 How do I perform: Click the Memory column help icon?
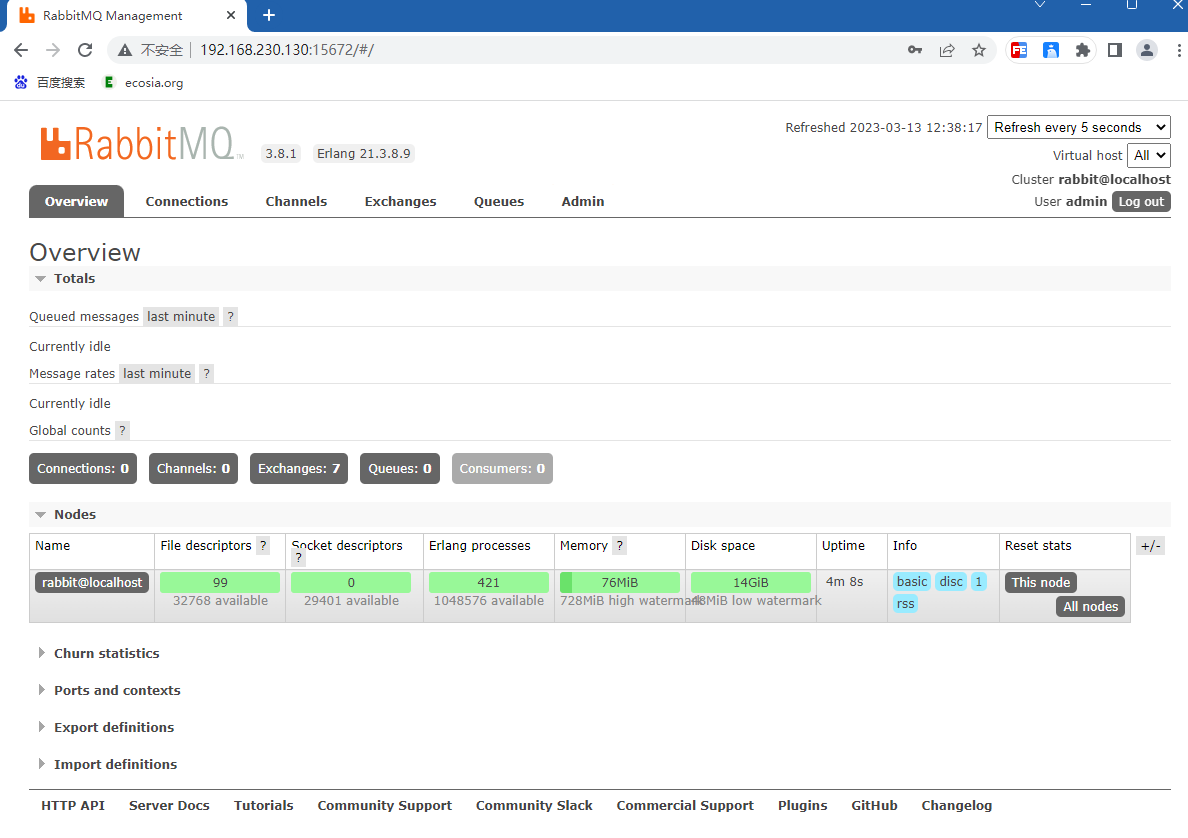621,546
